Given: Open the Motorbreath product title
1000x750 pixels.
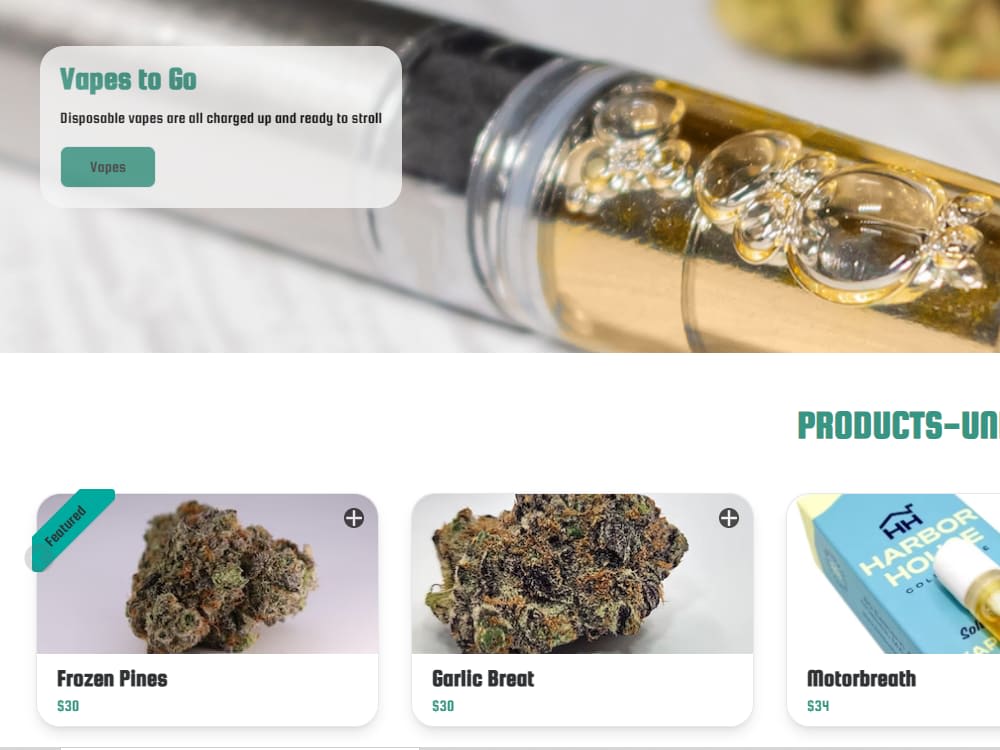Looking at the screenshot, I should (x=861, y=679).
